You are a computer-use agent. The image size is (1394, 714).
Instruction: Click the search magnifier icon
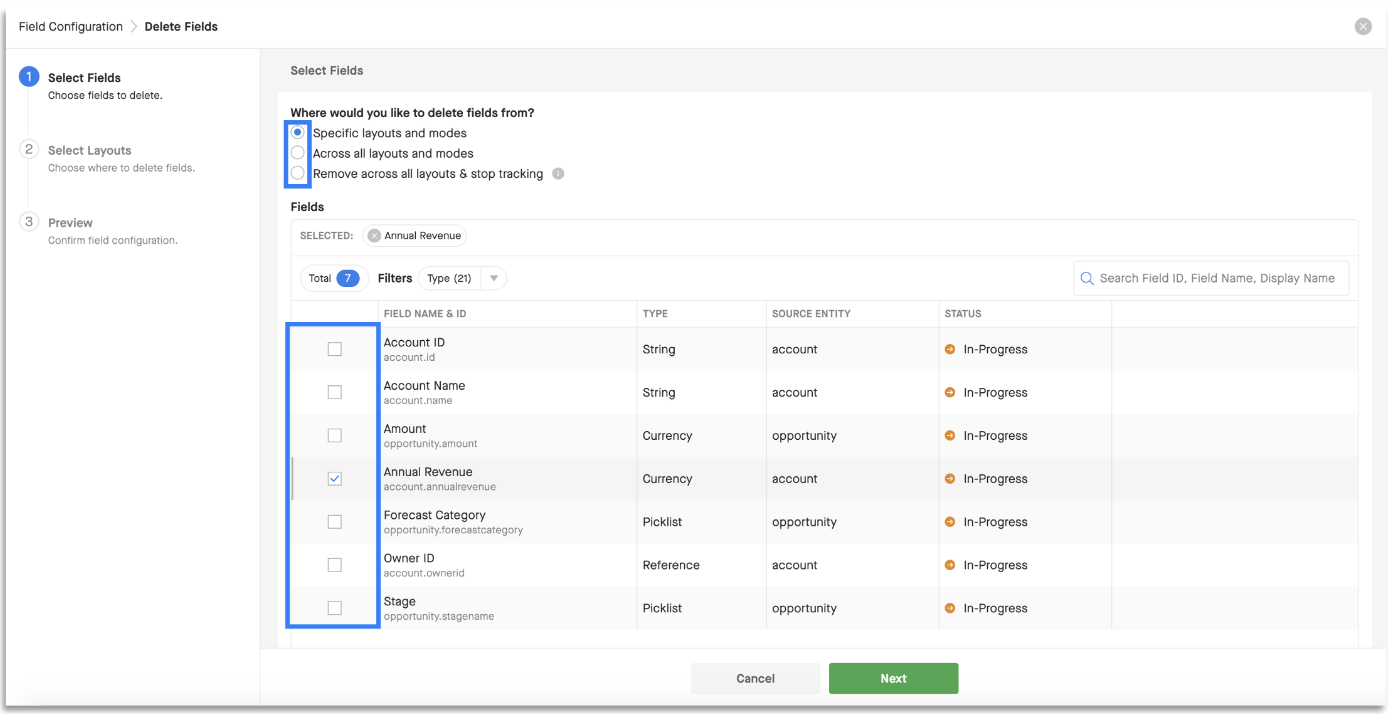pyautogui.click(x=1086, y=278)
